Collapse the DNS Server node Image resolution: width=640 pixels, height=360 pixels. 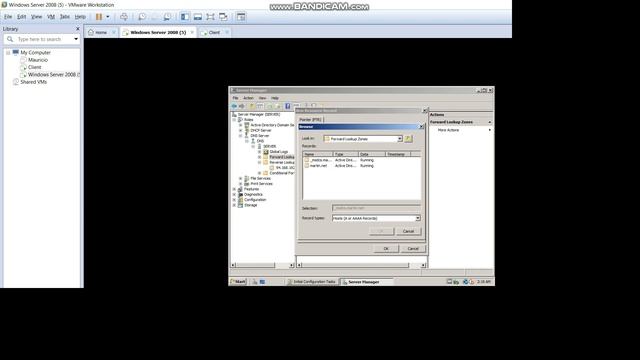pyautogui.click(x=240, y=136)
